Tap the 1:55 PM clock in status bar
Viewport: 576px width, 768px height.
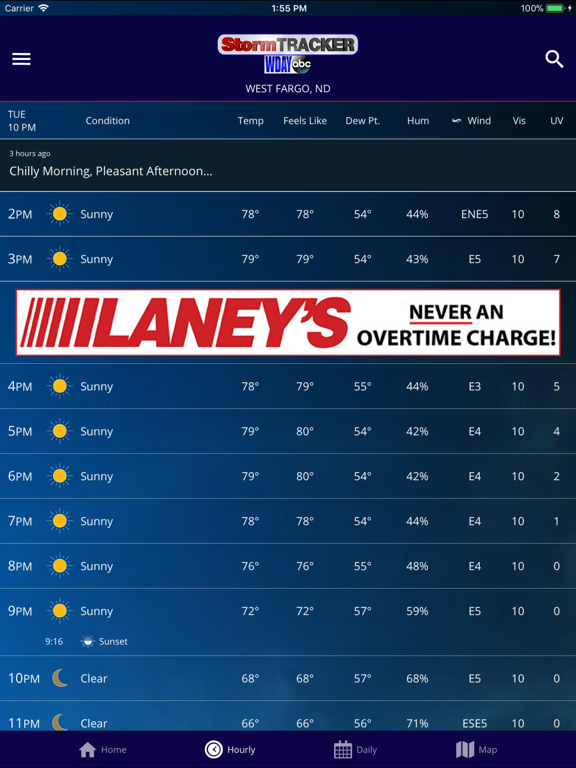click(x=288, y=8)
